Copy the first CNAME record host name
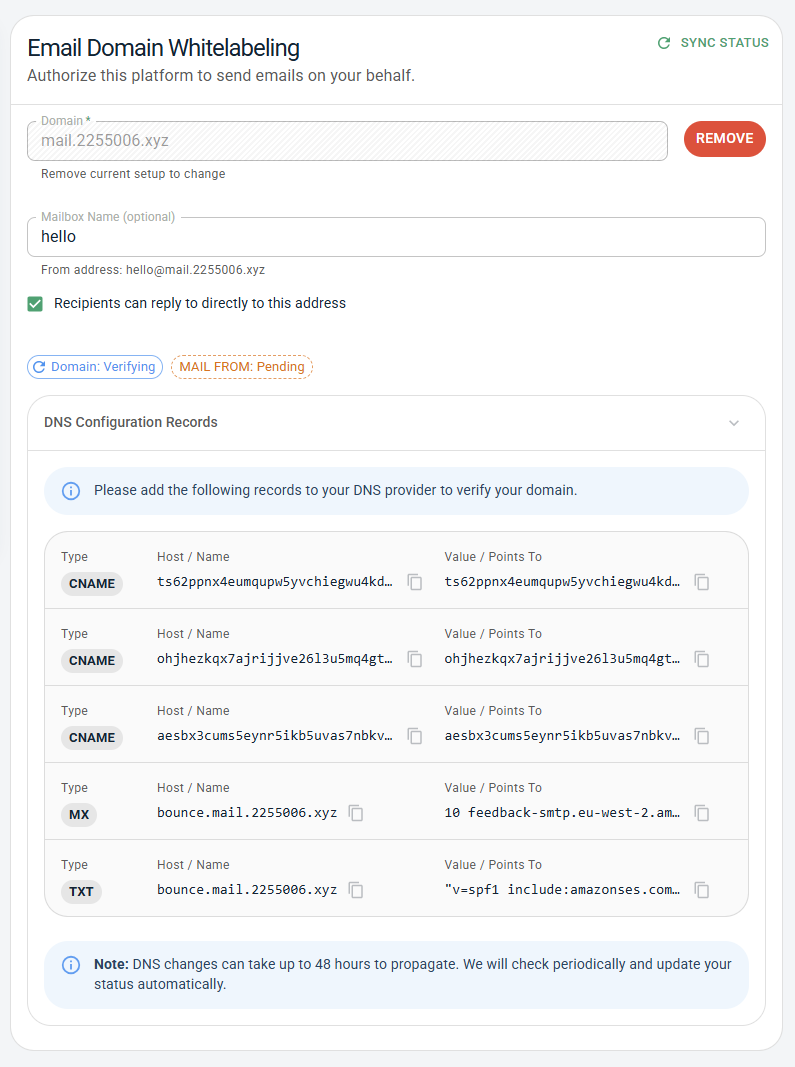 (415, 582)
